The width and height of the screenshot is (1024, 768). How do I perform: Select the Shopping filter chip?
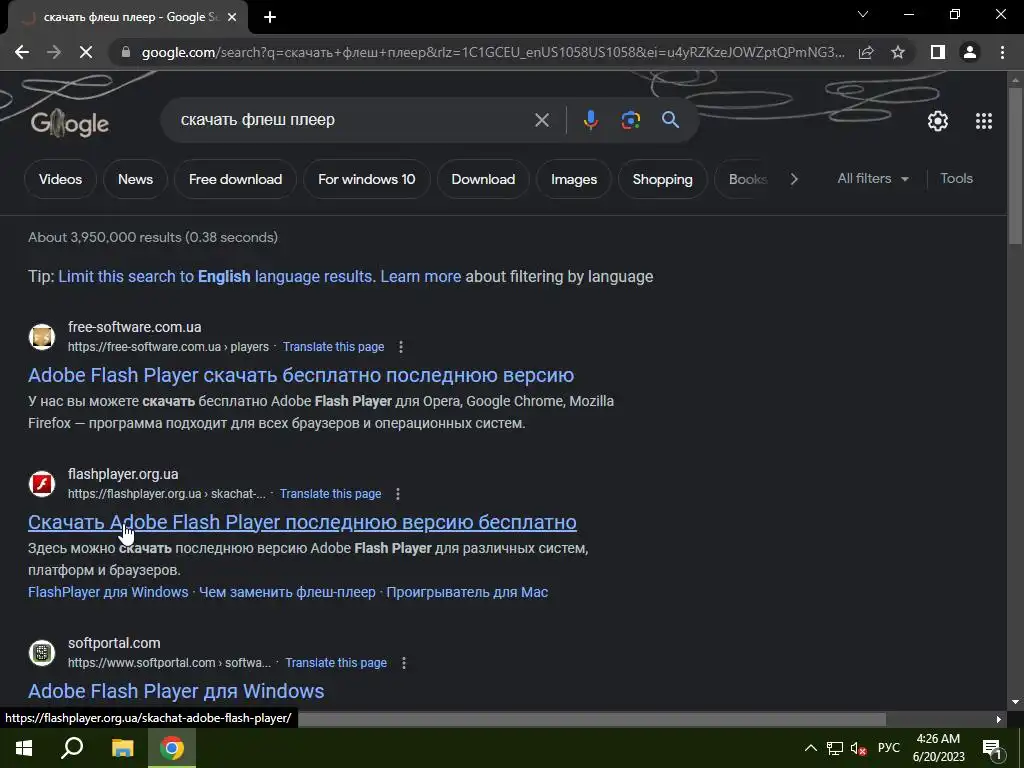click(662, 179)
